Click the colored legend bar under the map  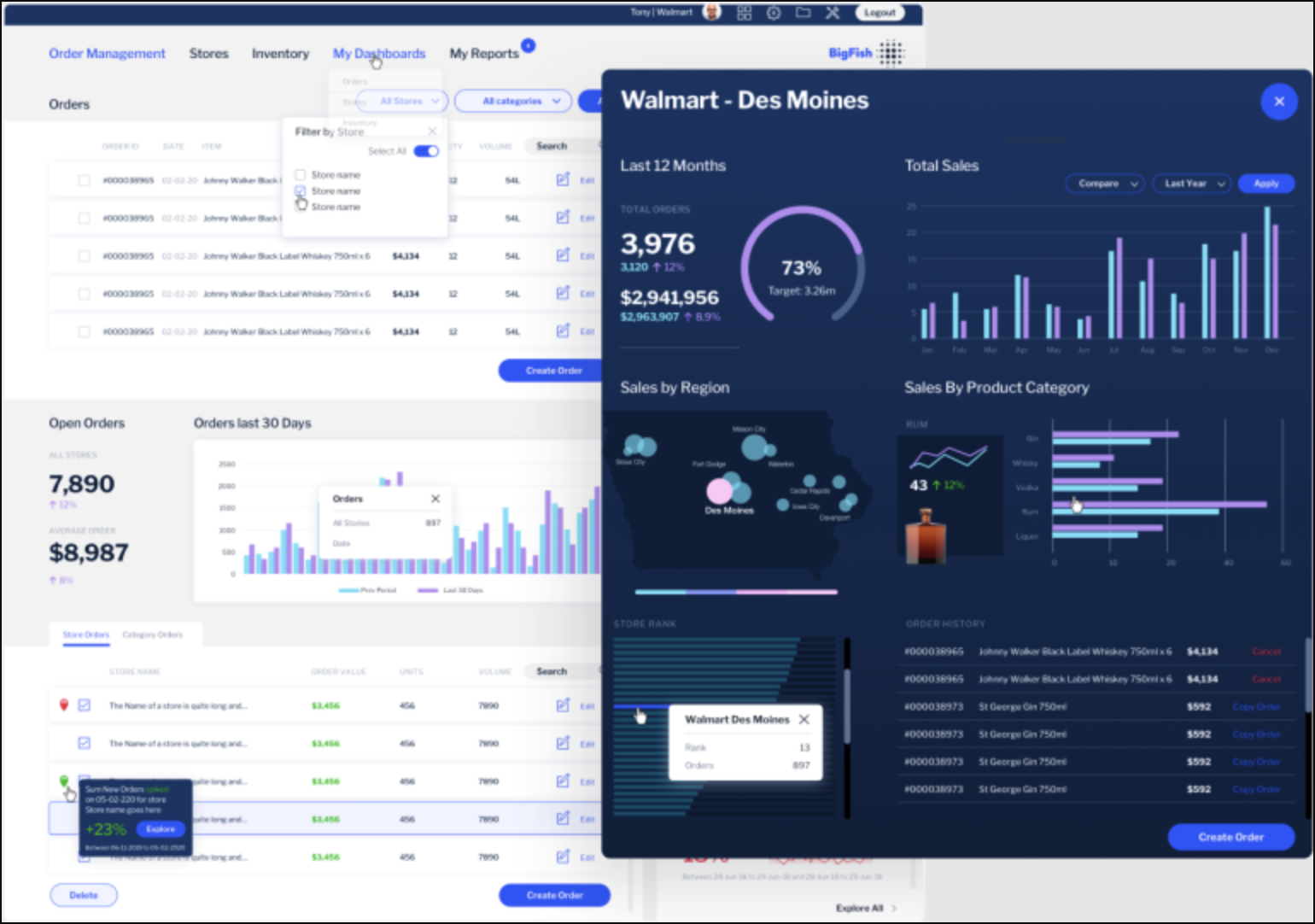tap(736, 591)
